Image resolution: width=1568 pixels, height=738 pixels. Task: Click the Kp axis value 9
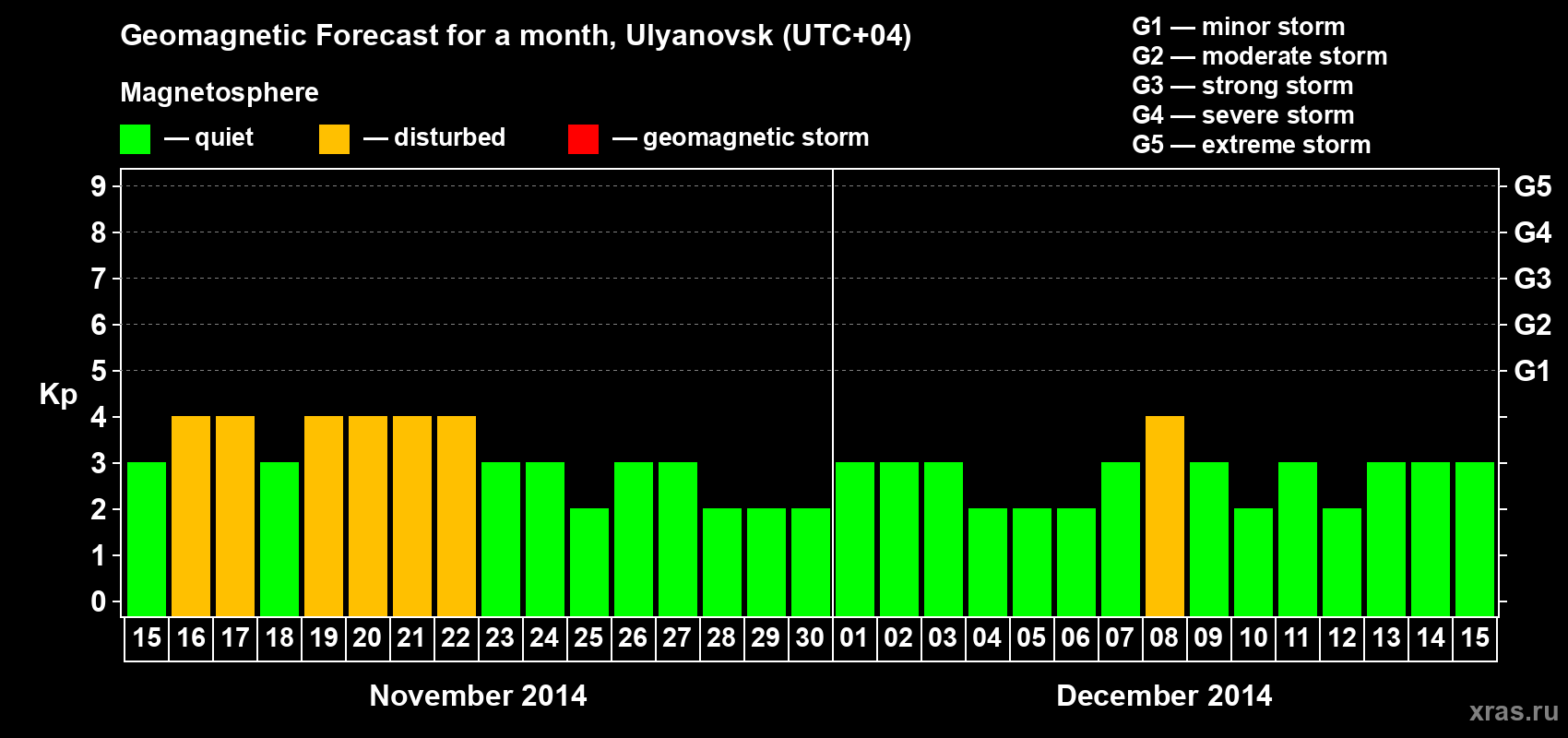99,186
